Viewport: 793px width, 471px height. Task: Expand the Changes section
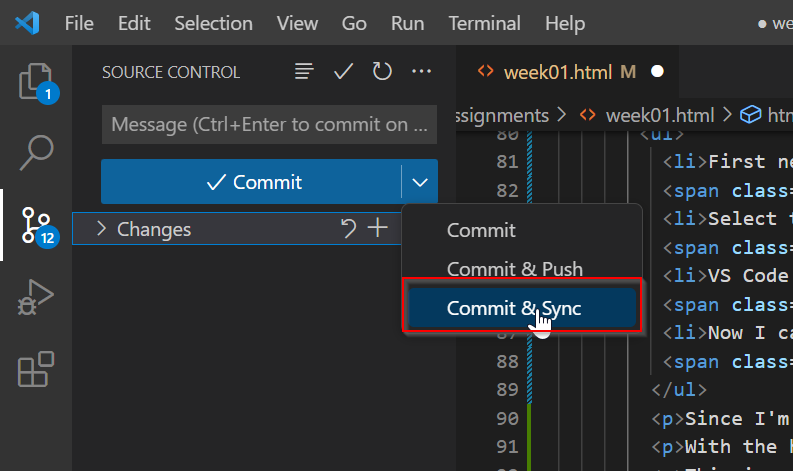[101, 229]
